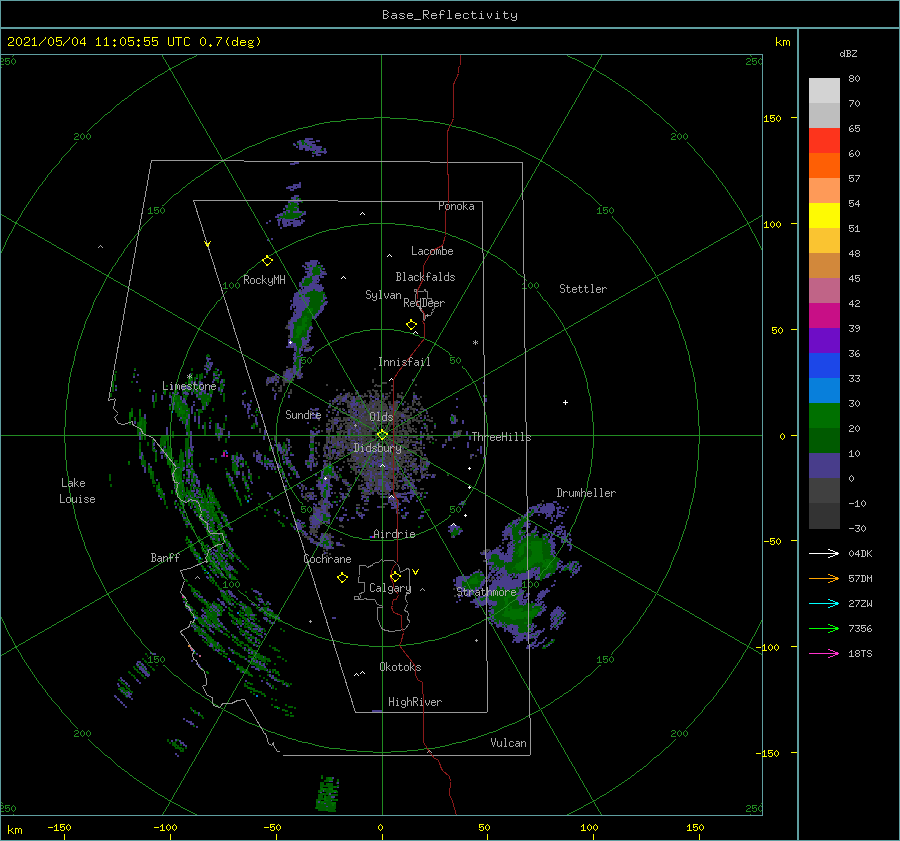Pick the slate purple 0–10 dBZ swatch
This screenshot has height=841, width=900.
824,466
